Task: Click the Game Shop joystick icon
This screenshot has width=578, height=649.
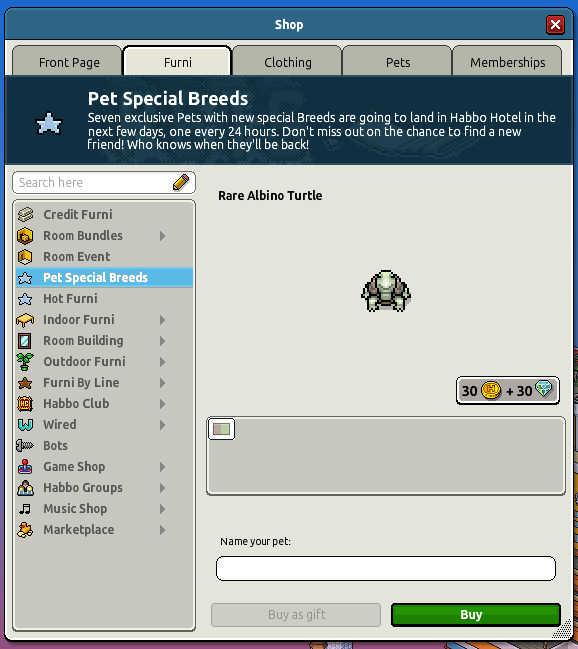Action: (x=25, y=466)
